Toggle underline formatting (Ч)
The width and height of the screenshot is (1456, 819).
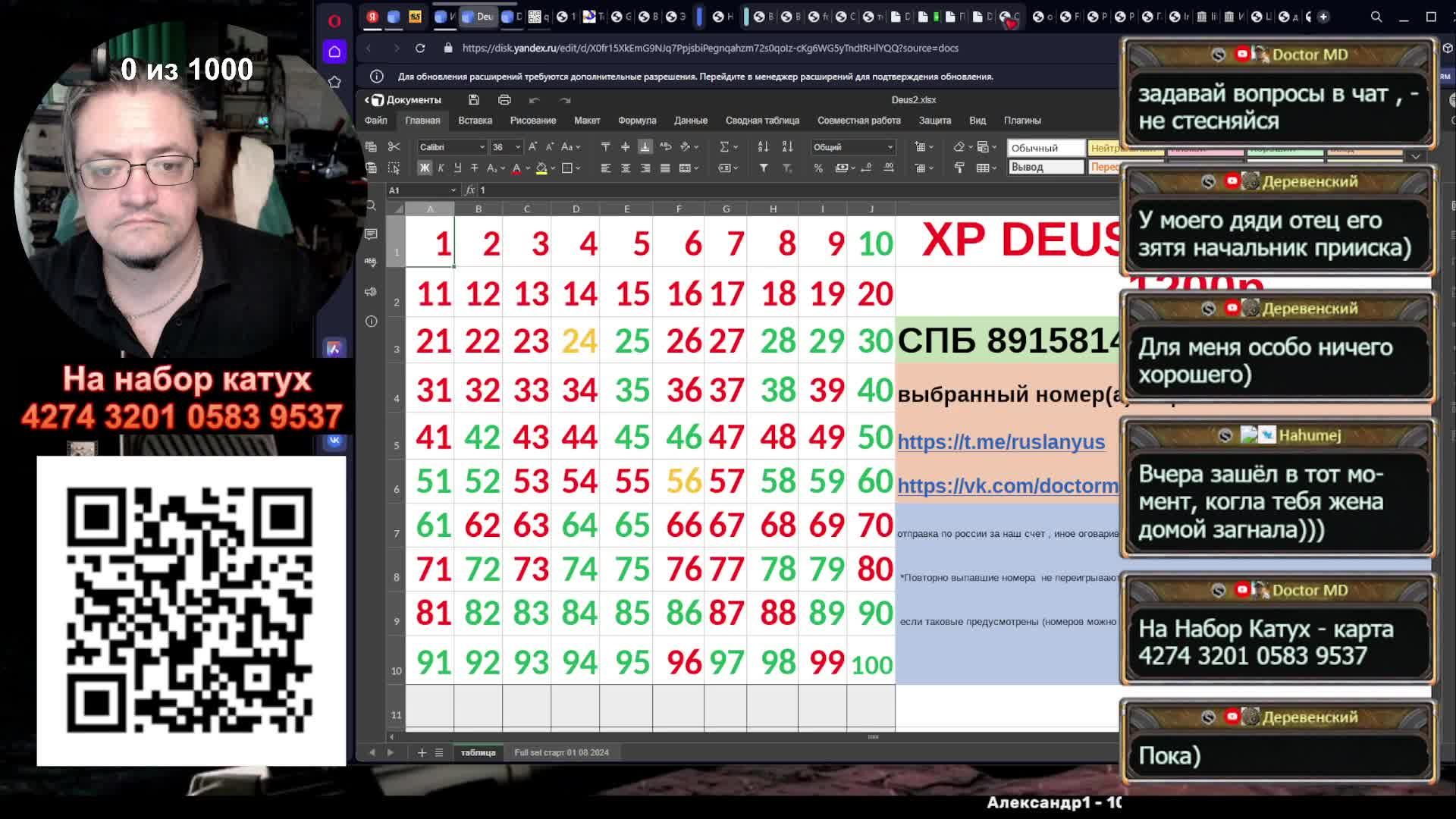click(x=457, y=168)
